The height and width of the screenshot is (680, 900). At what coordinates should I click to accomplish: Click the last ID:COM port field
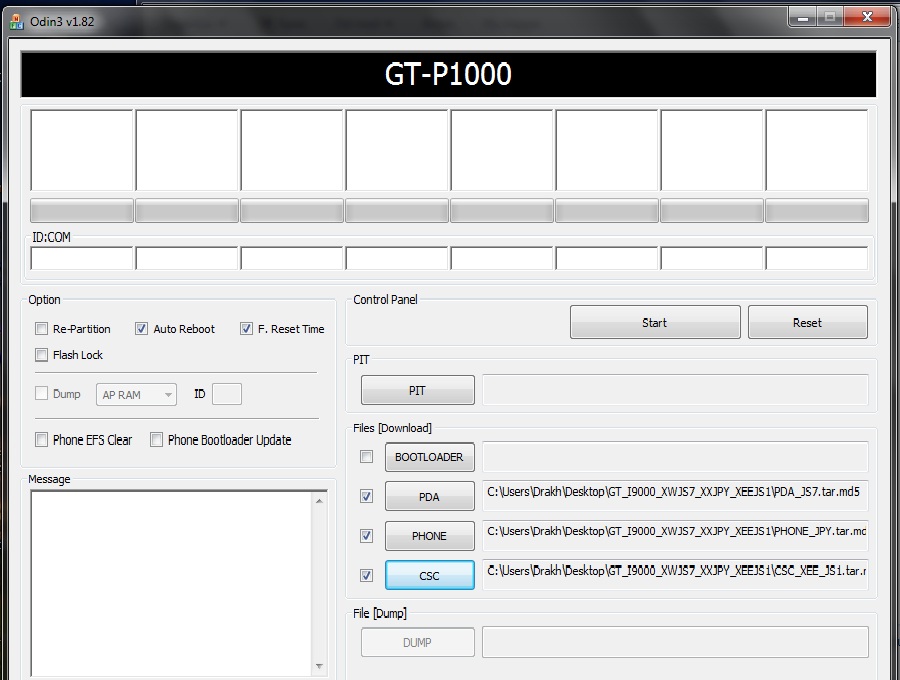[817, 258]
